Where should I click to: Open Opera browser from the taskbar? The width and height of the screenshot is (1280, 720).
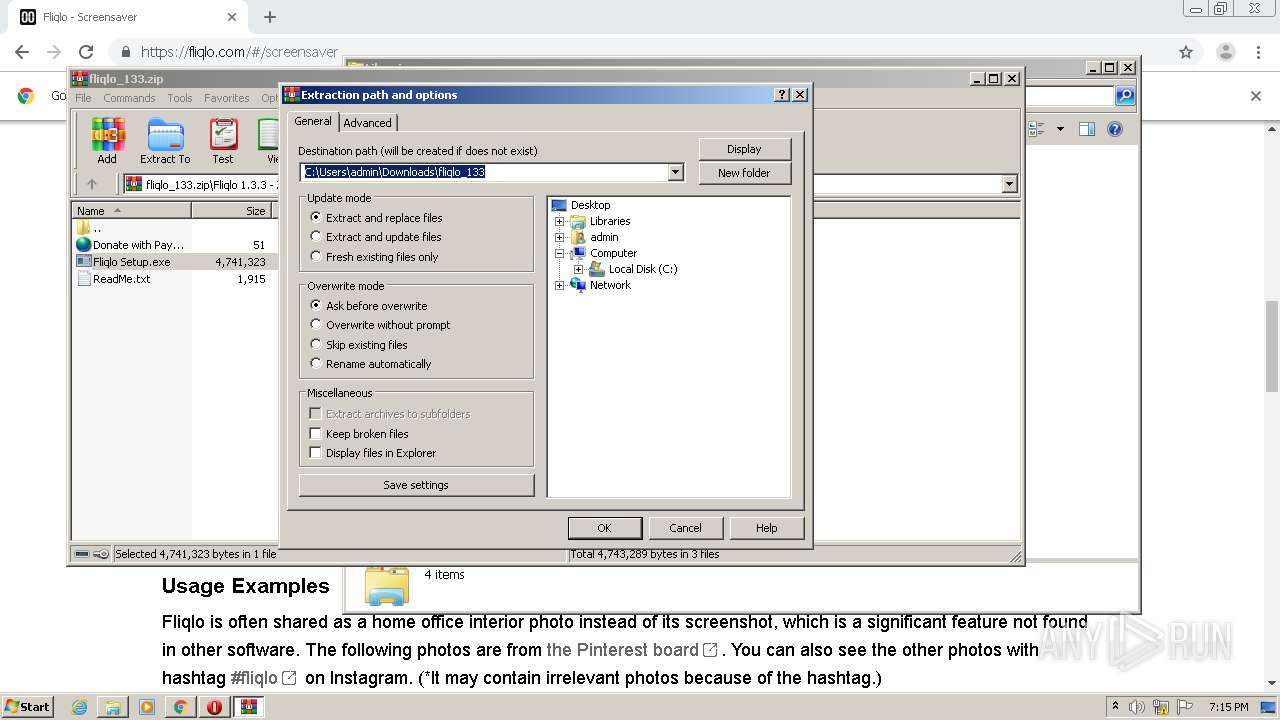[214, 707]
